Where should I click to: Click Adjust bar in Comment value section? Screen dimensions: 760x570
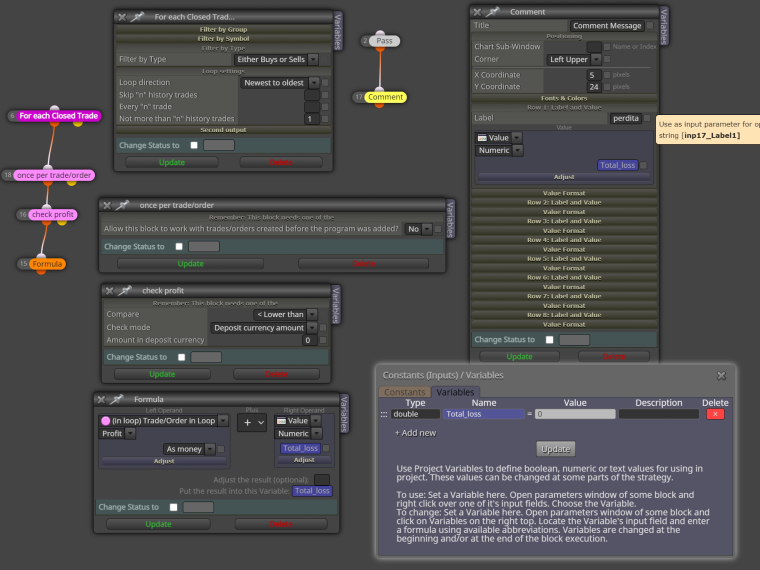564,177
